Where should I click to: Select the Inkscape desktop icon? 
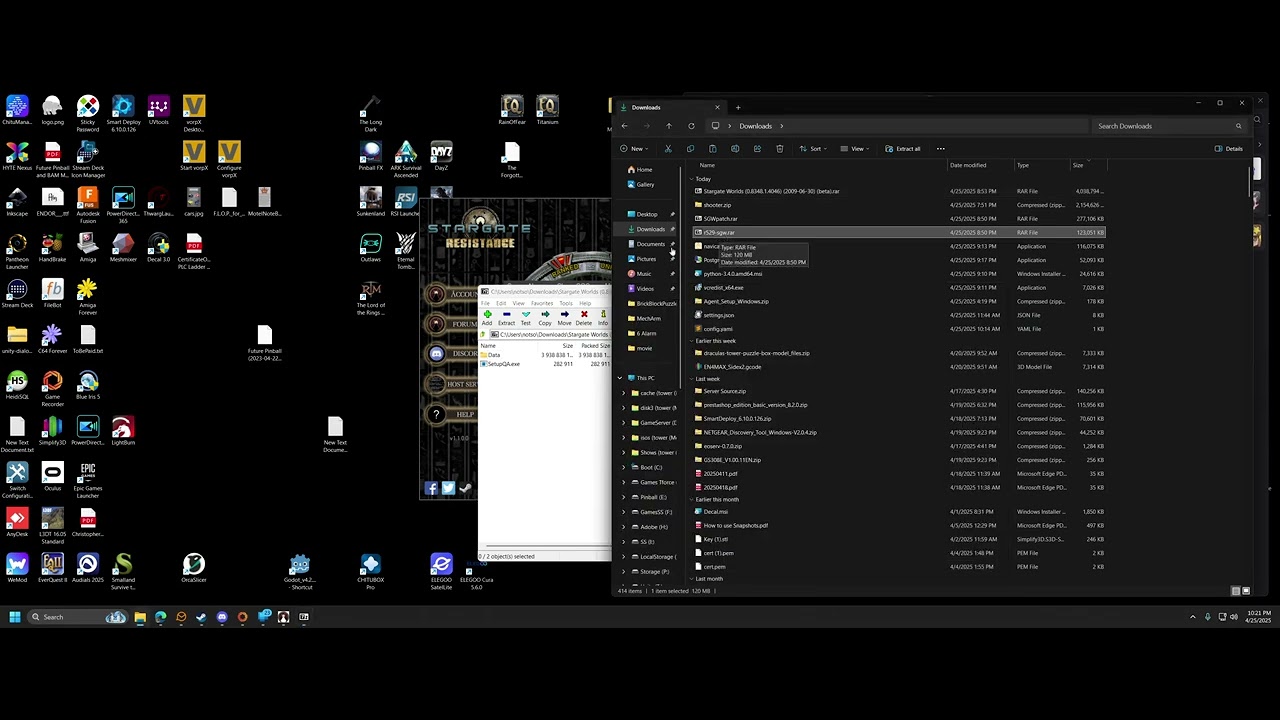coord(17,202)
